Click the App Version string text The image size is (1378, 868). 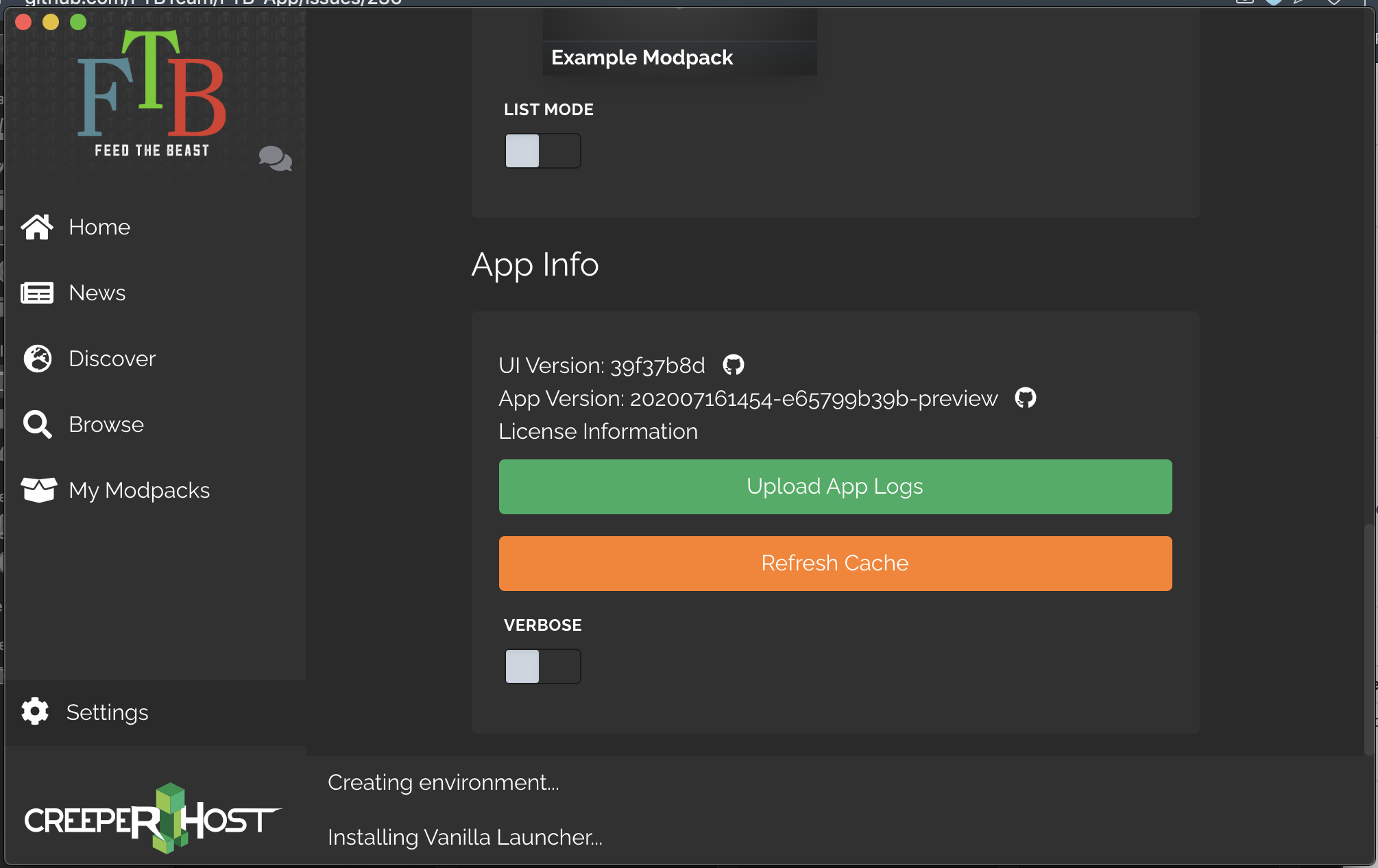[748, 398]
